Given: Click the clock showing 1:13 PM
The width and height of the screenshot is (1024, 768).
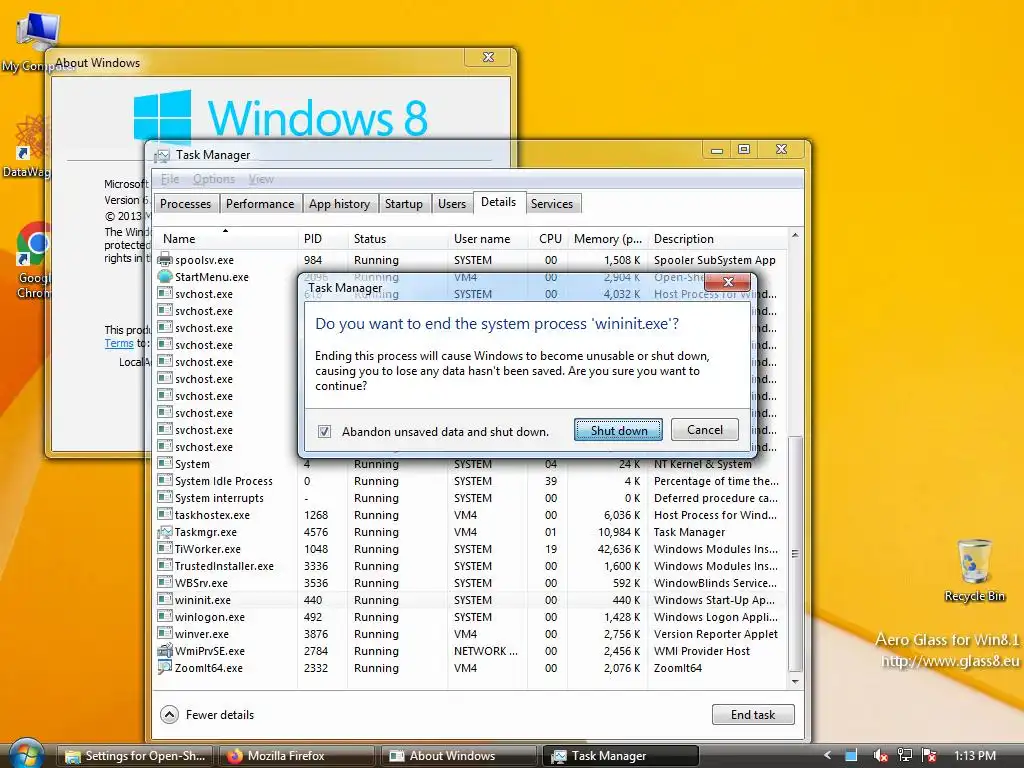Looking at the screenshot, I should click(x=975, y=756).
